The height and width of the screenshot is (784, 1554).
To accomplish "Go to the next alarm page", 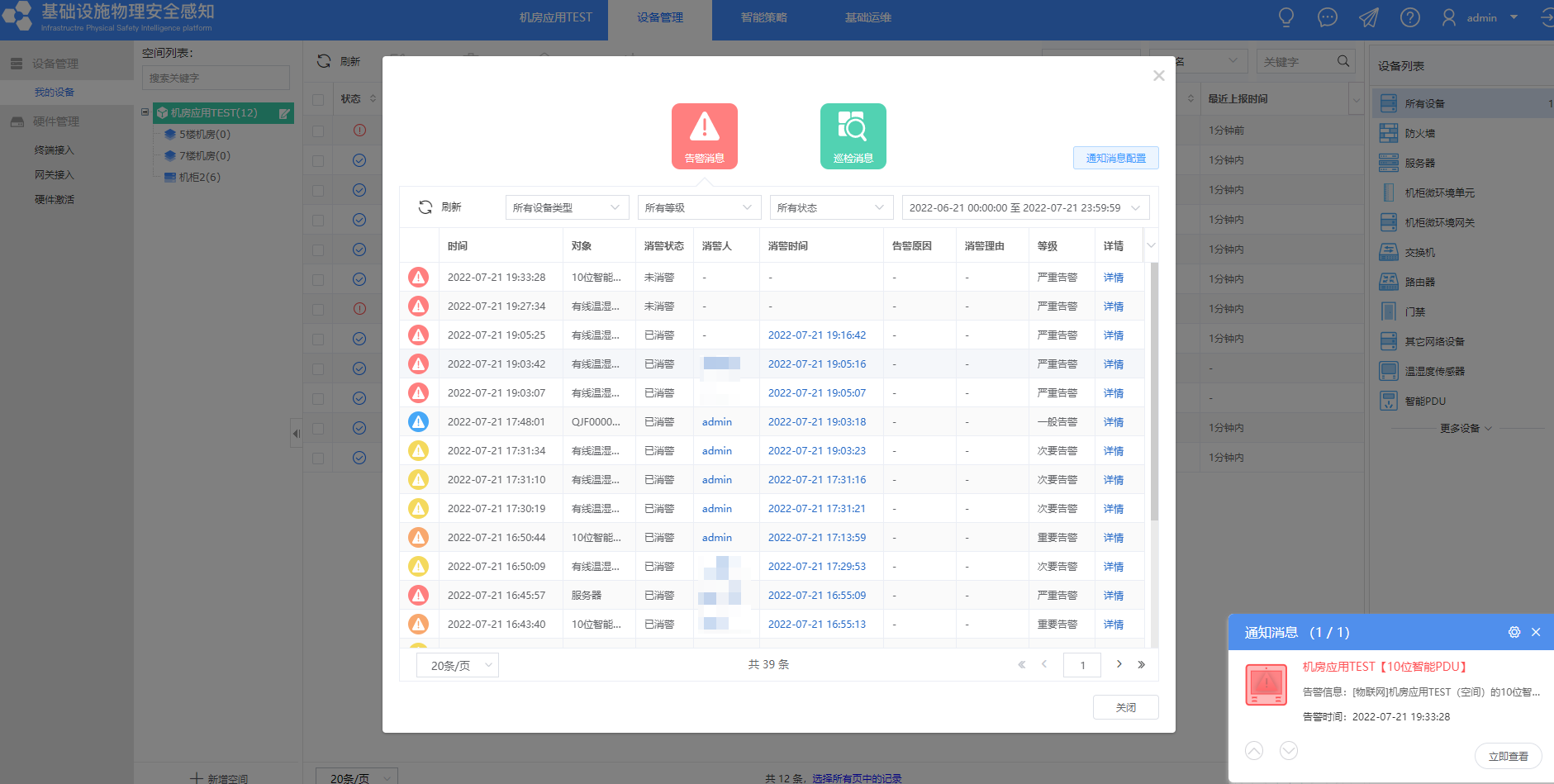I will (1119, 664).
